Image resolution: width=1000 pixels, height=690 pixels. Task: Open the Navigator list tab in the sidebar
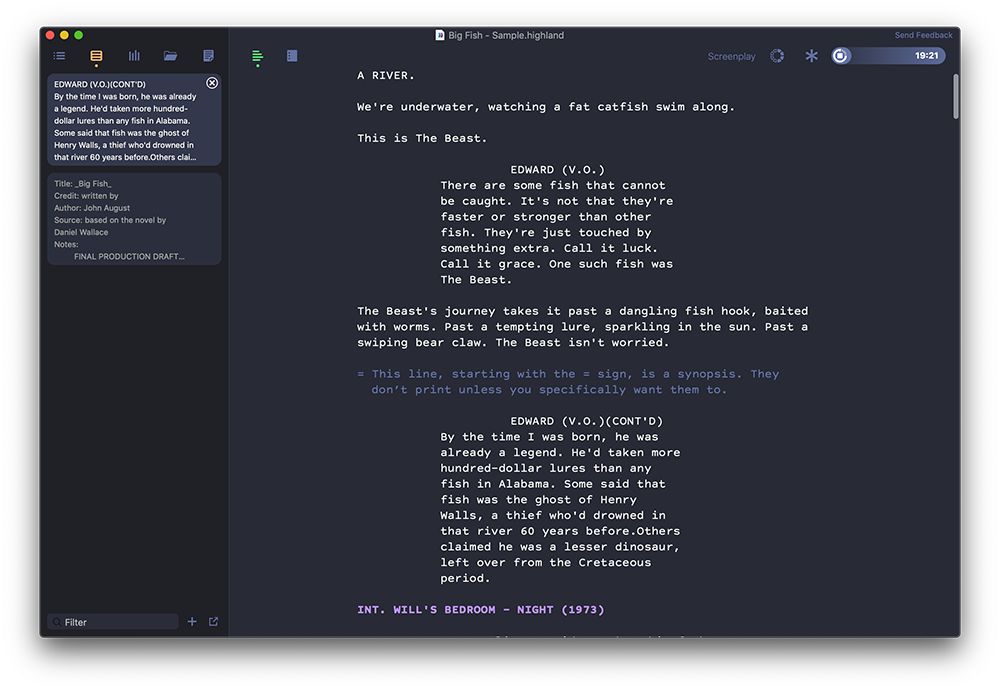coord(59,56)
